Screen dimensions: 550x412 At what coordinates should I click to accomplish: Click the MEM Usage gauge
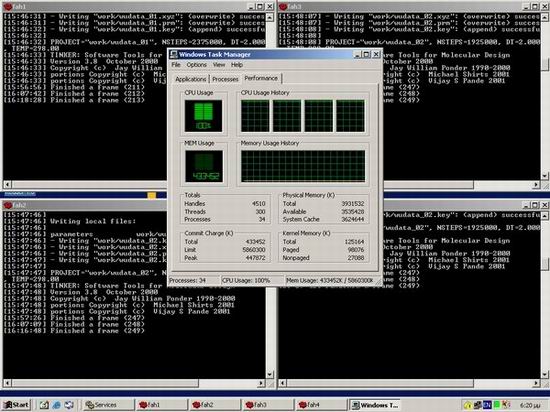tap(204, 166)
